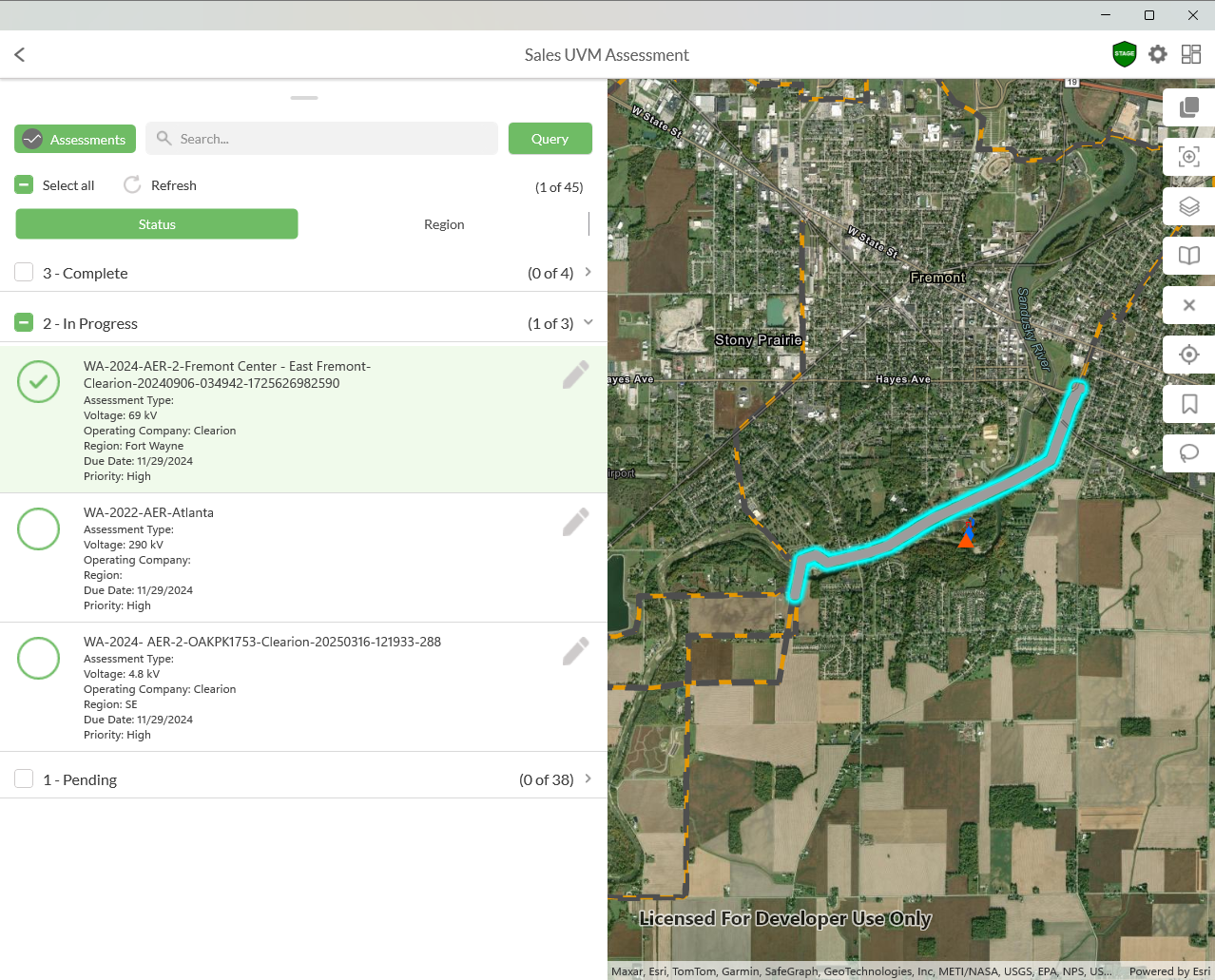The width and height of the screenshot is (1215, 980).
Task: Open the map Legend icon
Action: point(1187,256)
